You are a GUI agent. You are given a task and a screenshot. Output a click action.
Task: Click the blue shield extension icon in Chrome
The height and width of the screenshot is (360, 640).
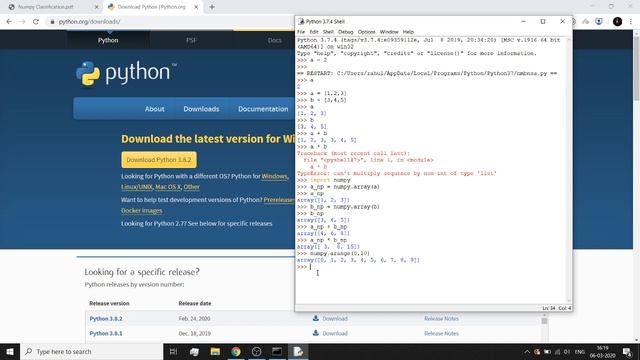pos(599,22)
